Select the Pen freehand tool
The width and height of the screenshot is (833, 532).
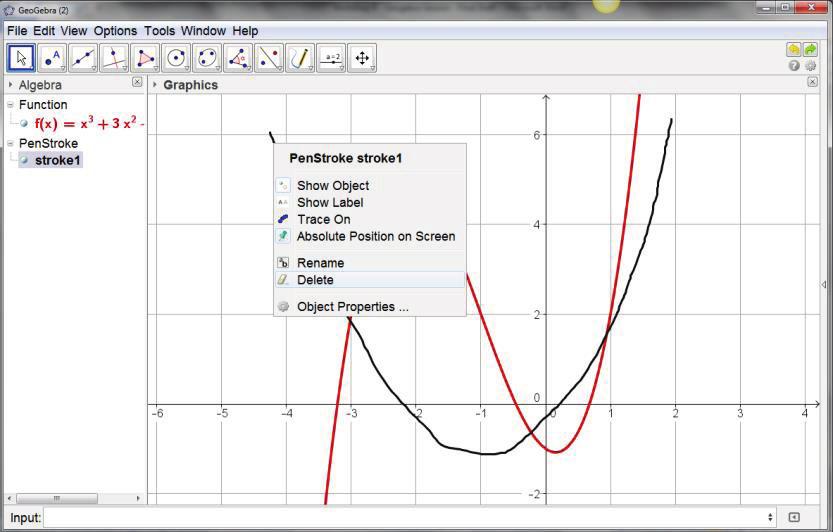(300, 58)
